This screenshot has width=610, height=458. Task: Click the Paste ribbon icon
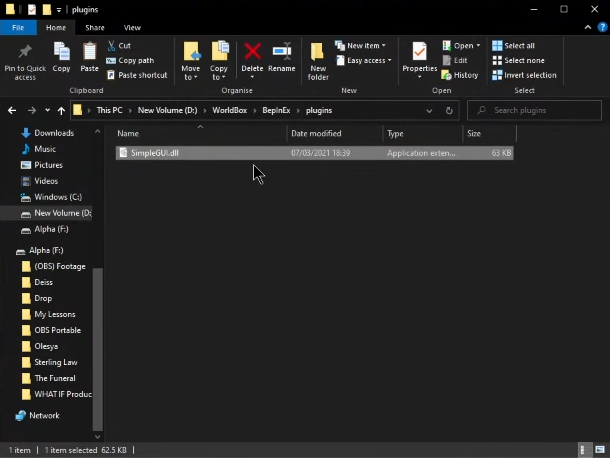[89, 58]
